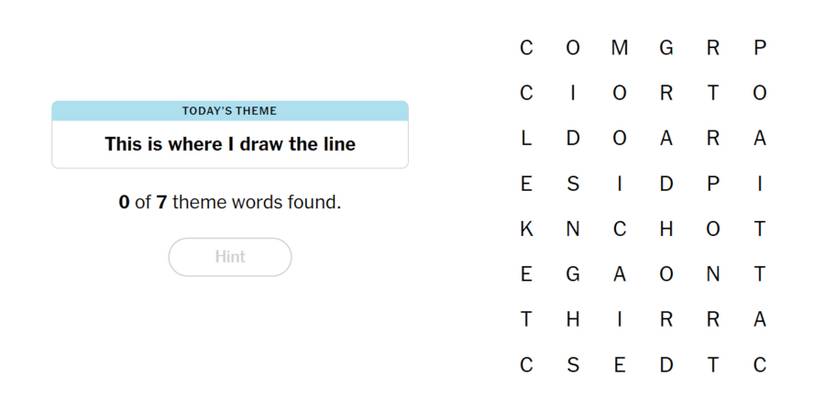Select the C in the bottom-right grid corner
The image size is (825, 413).
pyautogui.click(x=759, y=366)
